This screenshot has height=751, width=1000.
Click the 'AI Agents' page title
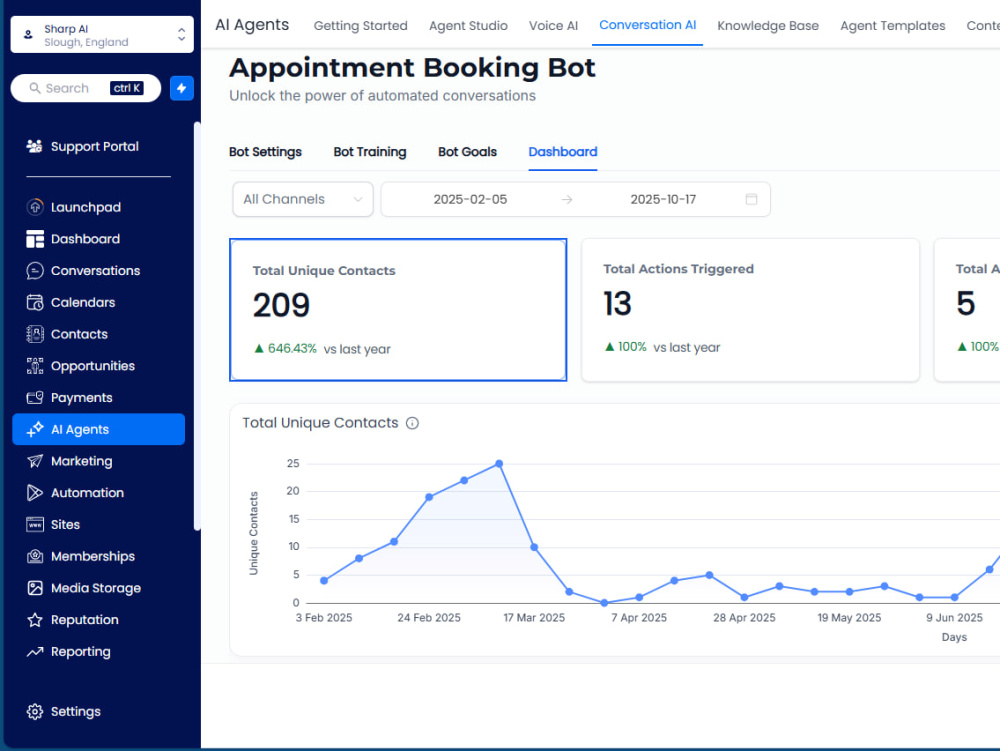pos(252,25)
